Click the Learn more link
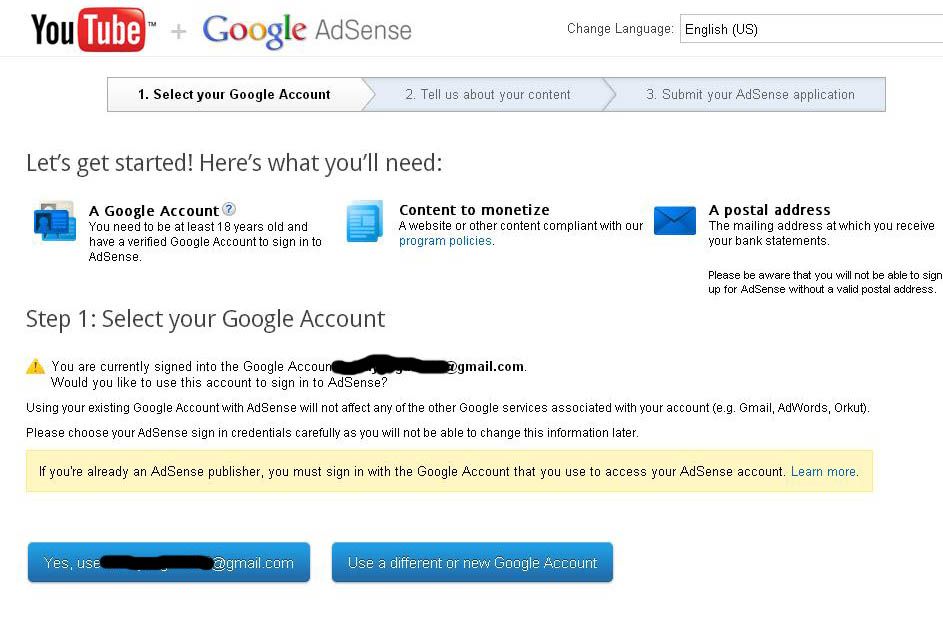This screenshot has width=943, height=622. click(x=823, y=472)
